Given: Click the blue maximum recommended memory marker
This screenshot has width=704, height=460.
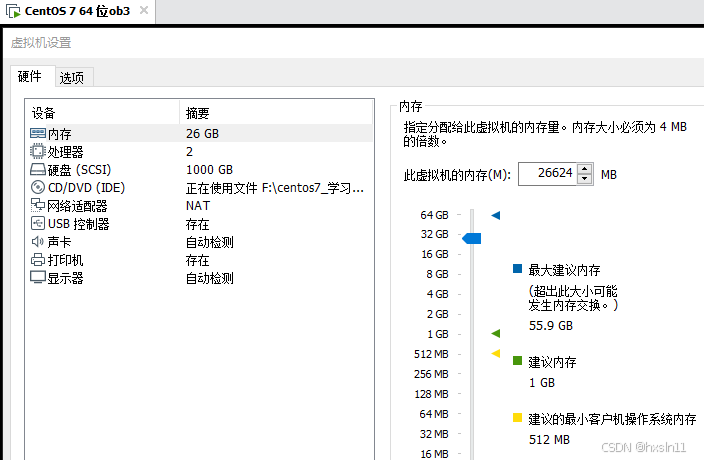Looking at the screenshot, I should (496, 215).
